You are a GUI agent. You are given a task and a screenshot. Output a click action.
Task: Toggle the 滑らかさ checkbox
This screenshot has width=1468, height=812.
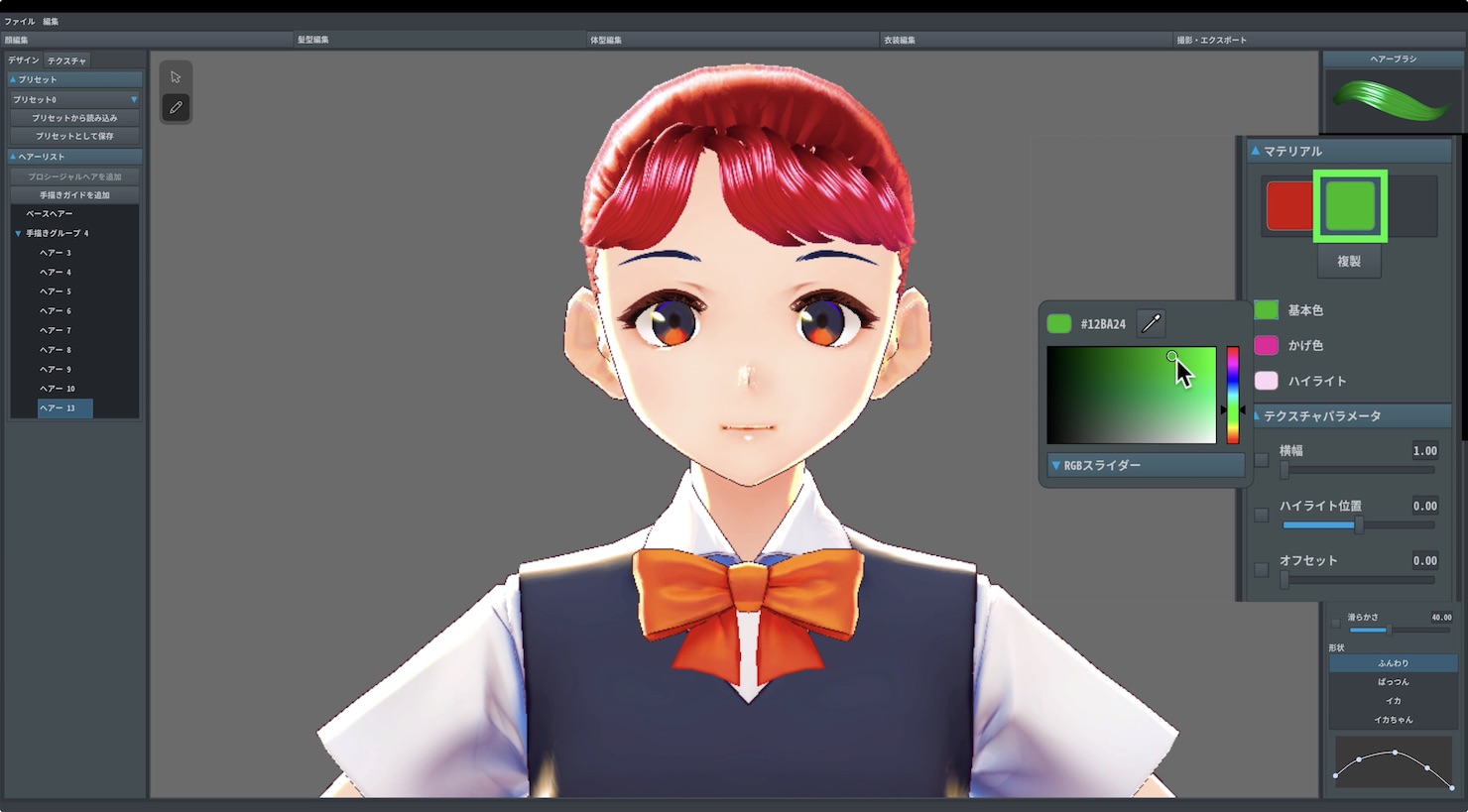click(1336, 624)
